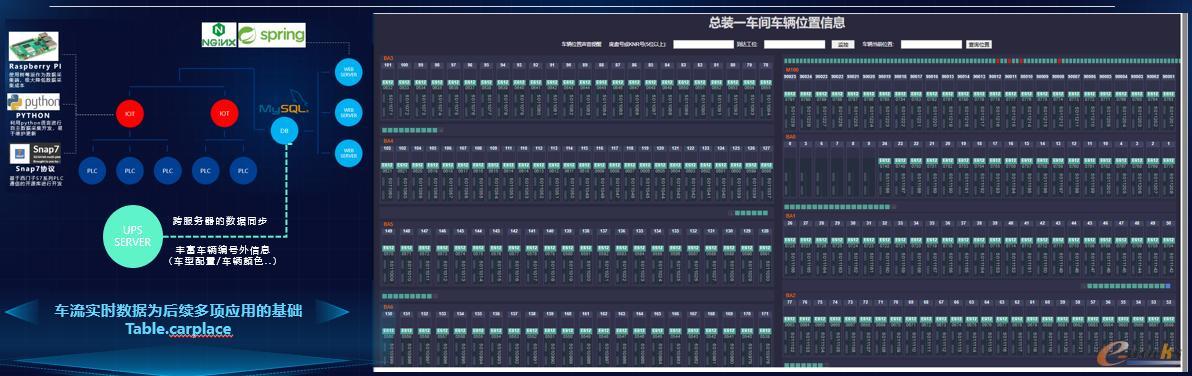Click station 102 in the BA4 row
Viewport: 1192px width, 376px height.
(x=387, y=148)
